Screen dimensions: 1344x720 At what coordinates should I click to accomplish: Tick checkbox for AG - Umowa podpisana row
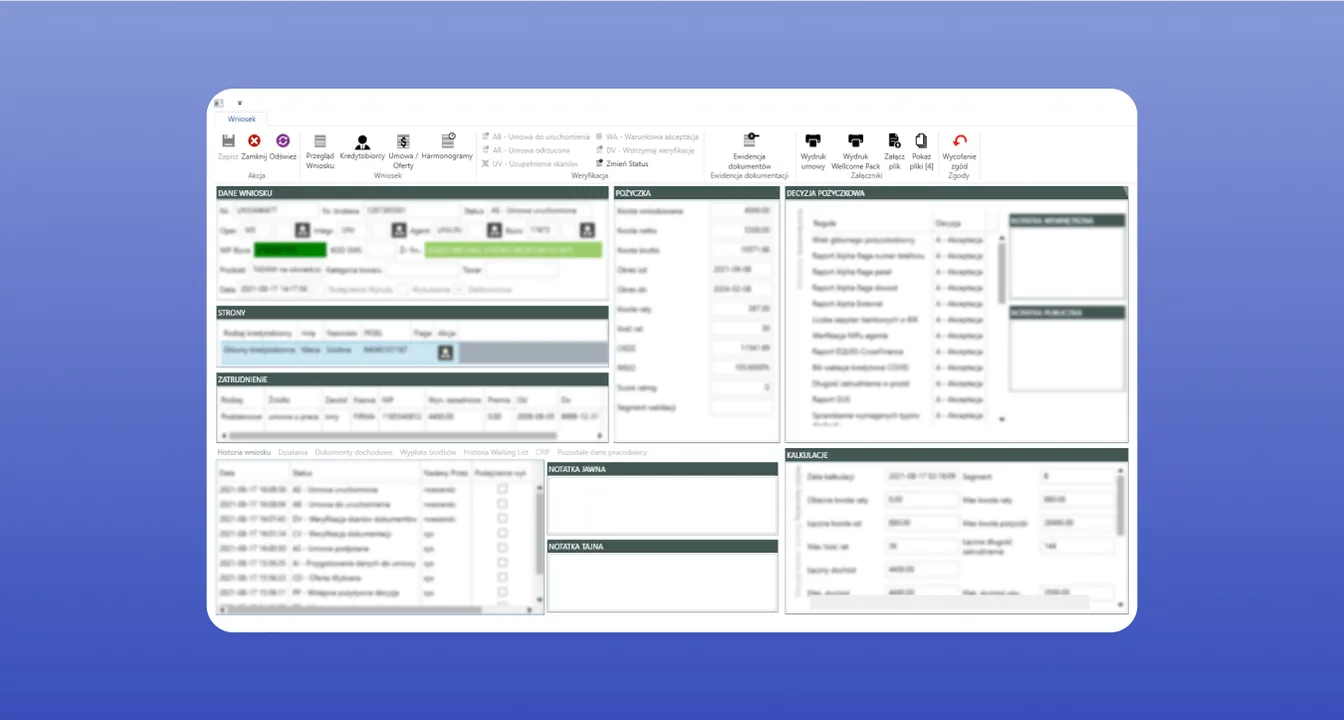pos(502,548)
